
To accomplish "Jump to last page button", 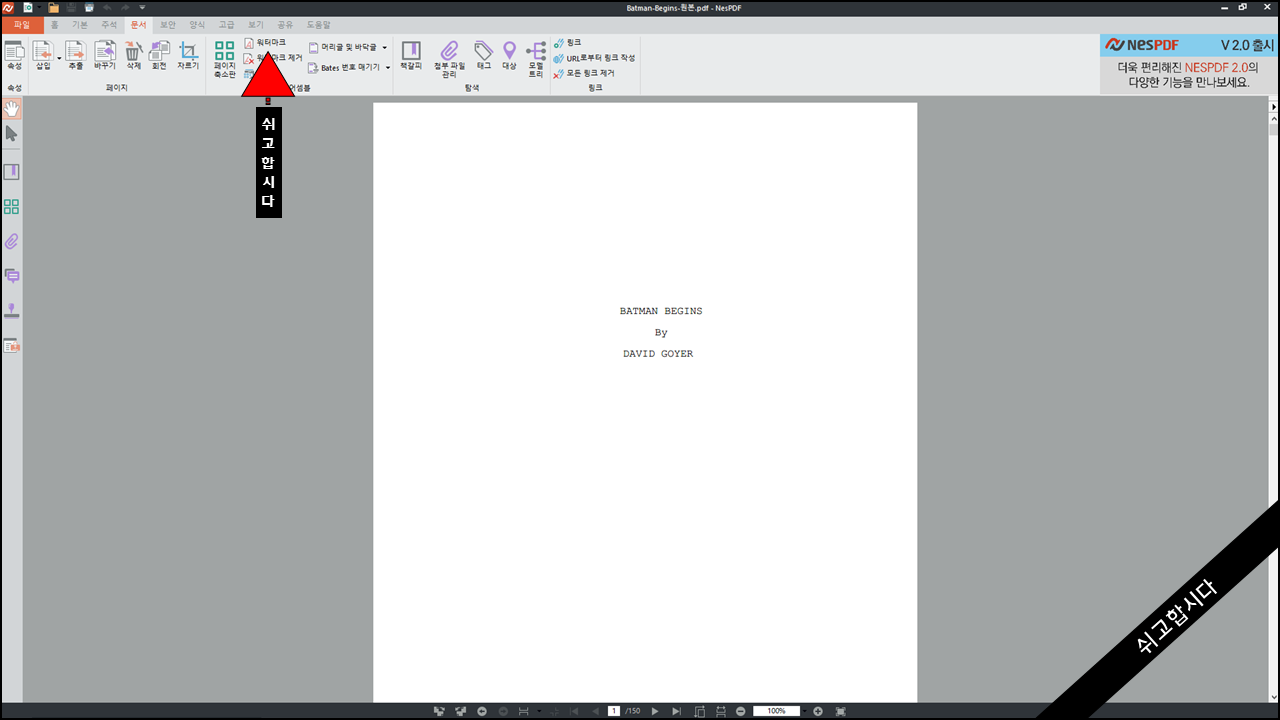I will tap(677, 711).
